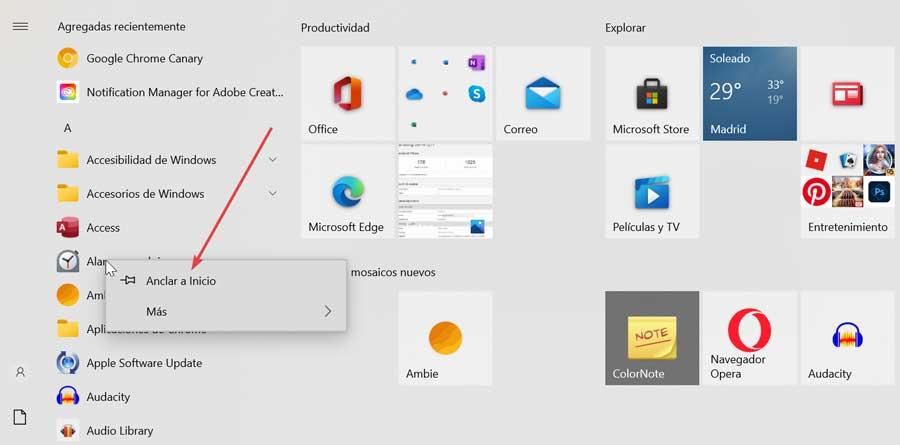Expand the Accesibilidad de Windows folder chevron
The height and width of the screenshot is (445, 900).
tap(273, 160)
